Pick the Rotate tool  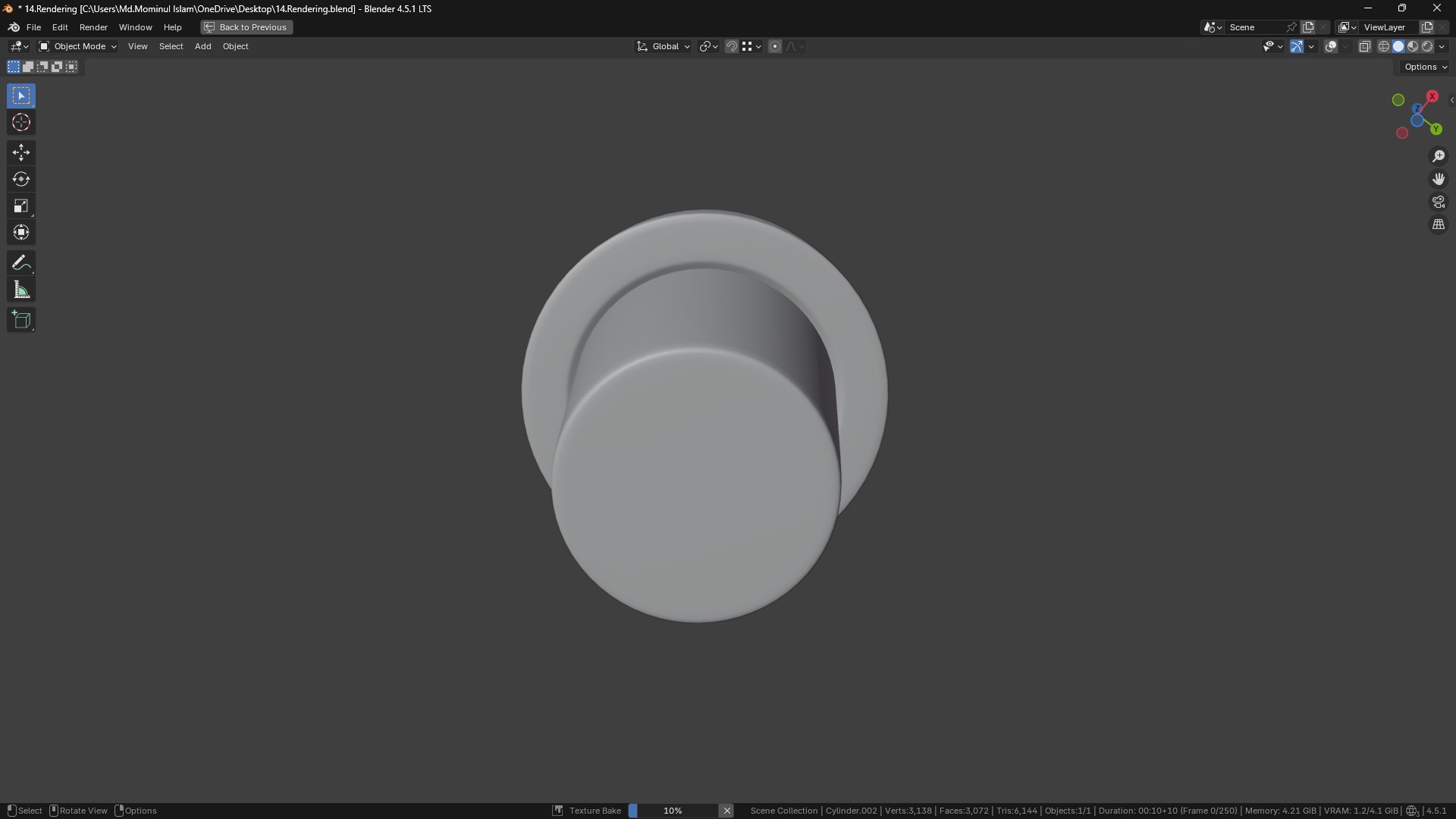tap(21, 179)
